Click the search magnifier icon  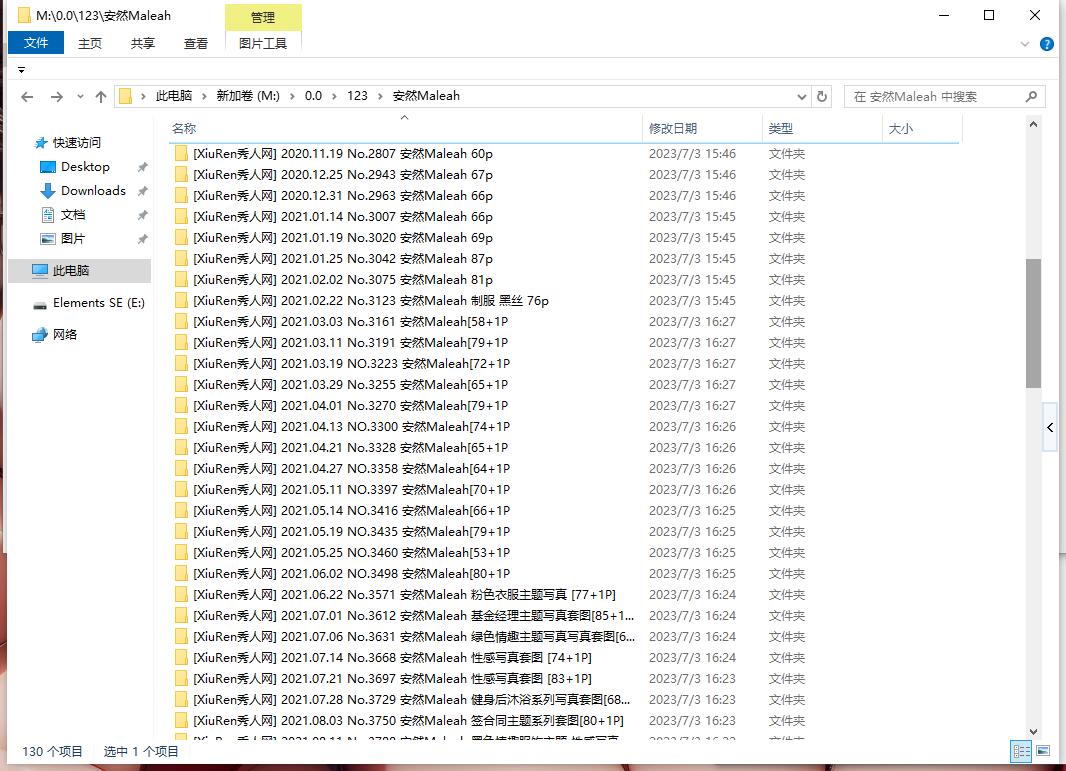1031,97
